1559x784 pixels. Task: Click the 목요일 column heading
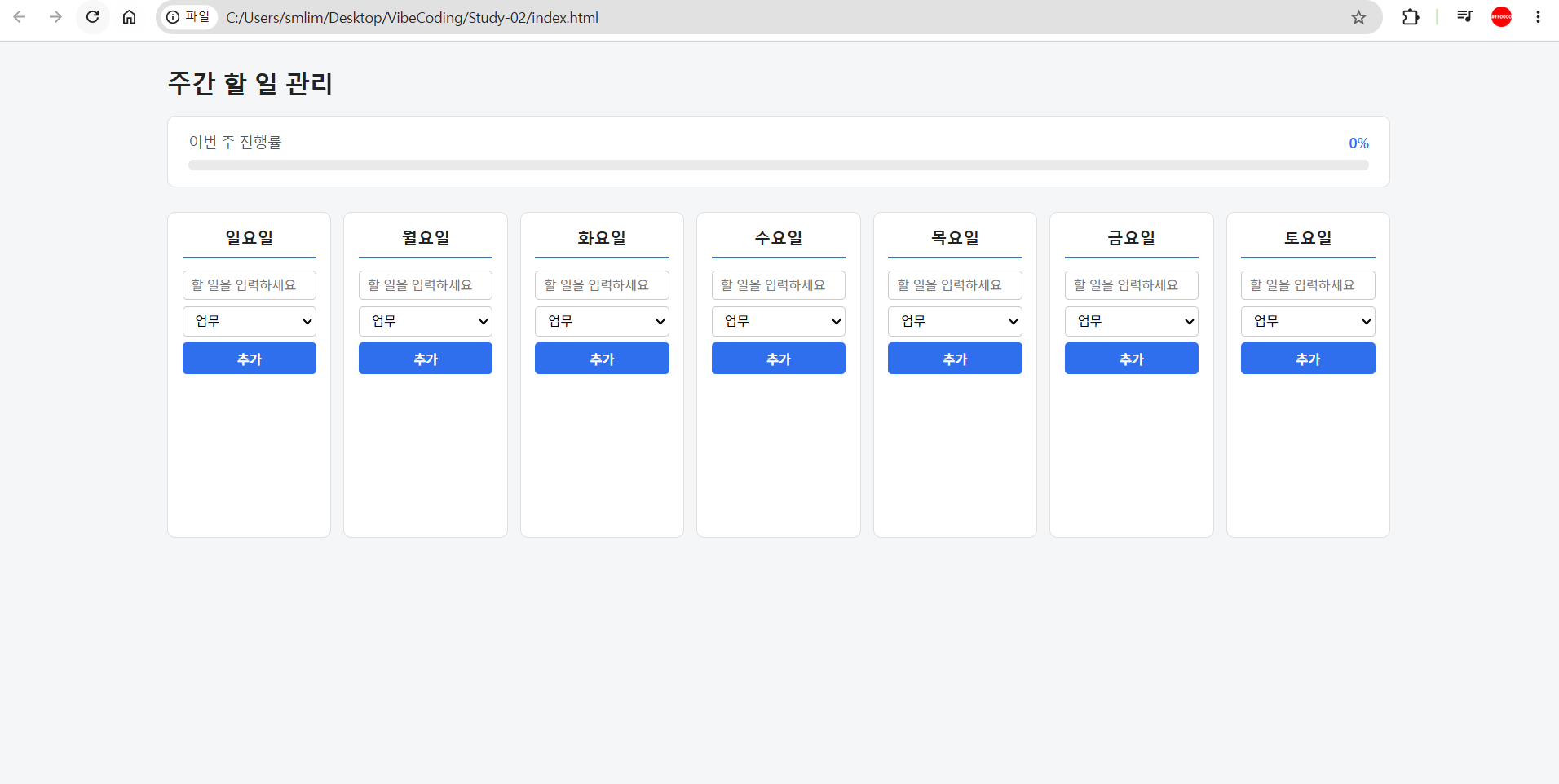click(955, 238)
